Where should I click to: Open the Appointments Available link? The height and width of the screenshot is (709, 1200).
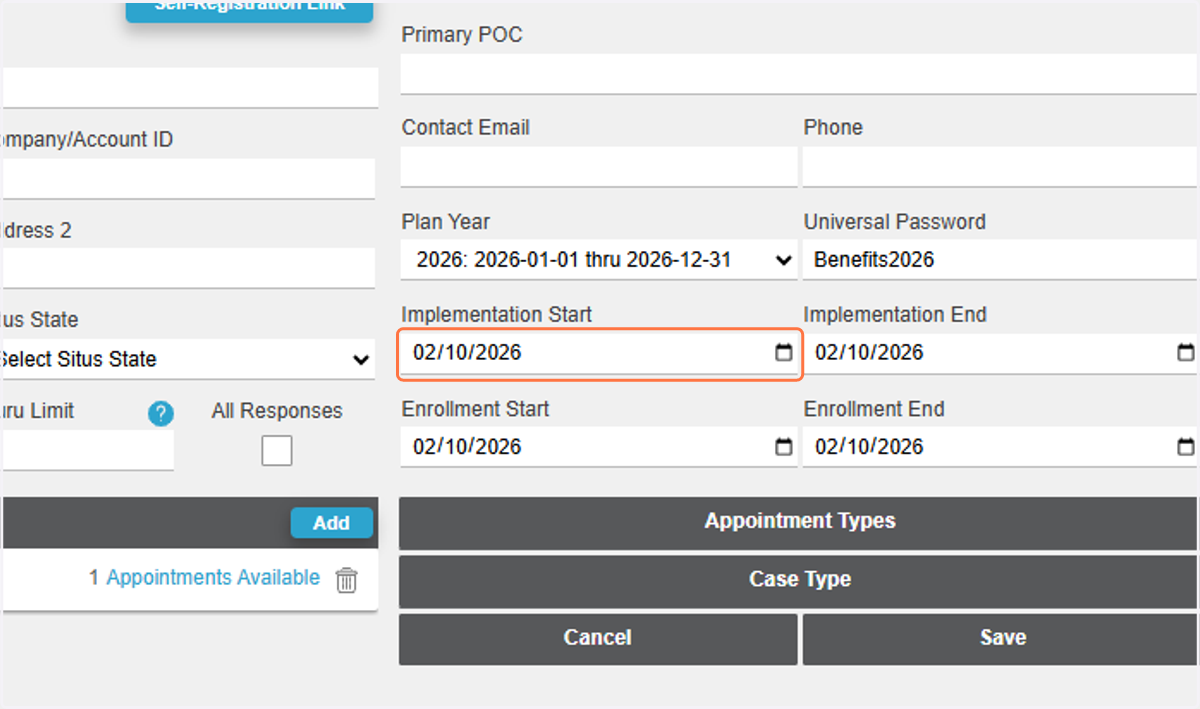(213, 578)
